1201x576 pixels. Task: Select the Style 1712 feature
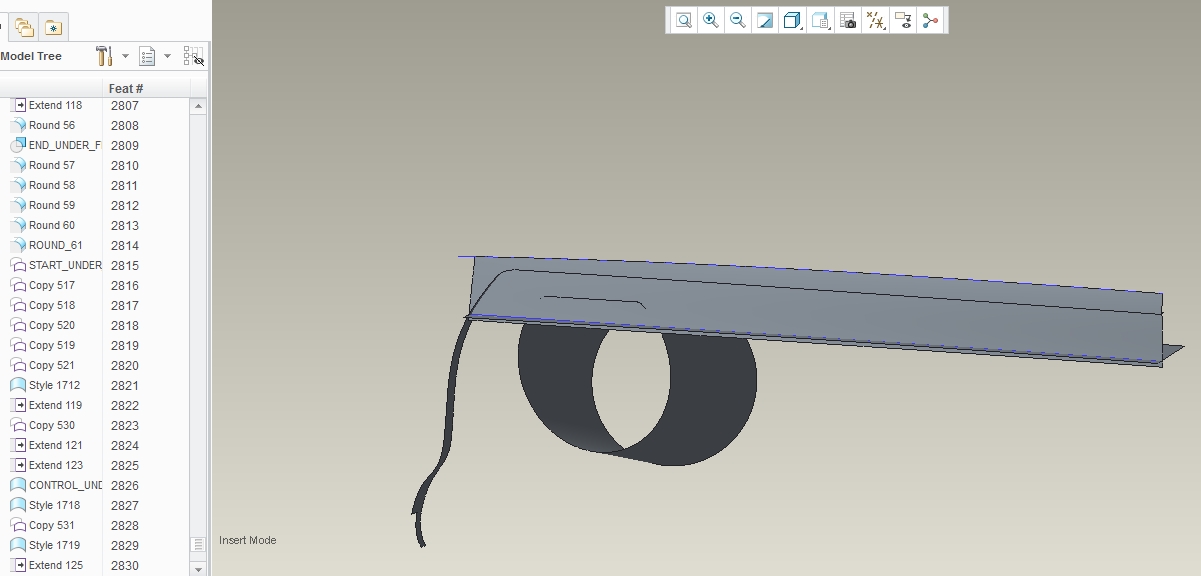(x=54, y=385)
